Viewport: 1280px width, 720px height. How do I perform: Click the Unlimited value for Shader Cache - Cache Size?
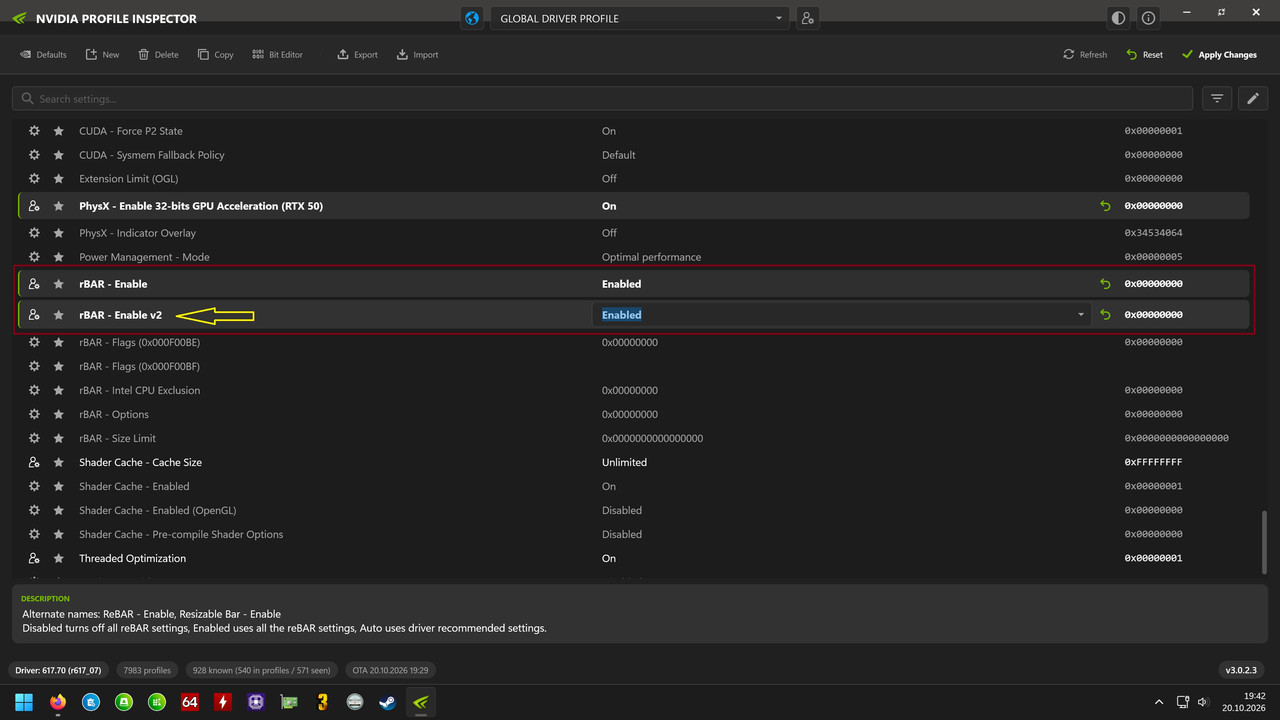pyautogui.click(x=624, y=462)
